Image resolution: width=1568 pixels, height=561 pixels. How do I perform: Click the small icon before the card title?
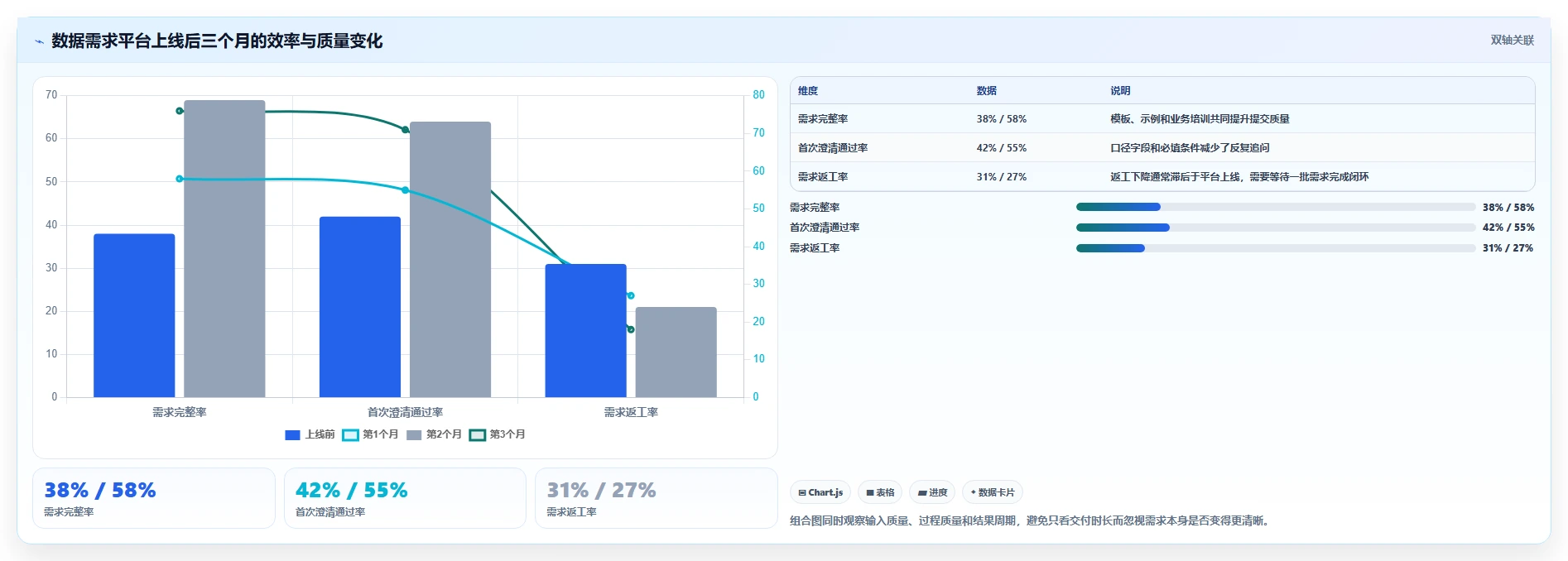39,41
